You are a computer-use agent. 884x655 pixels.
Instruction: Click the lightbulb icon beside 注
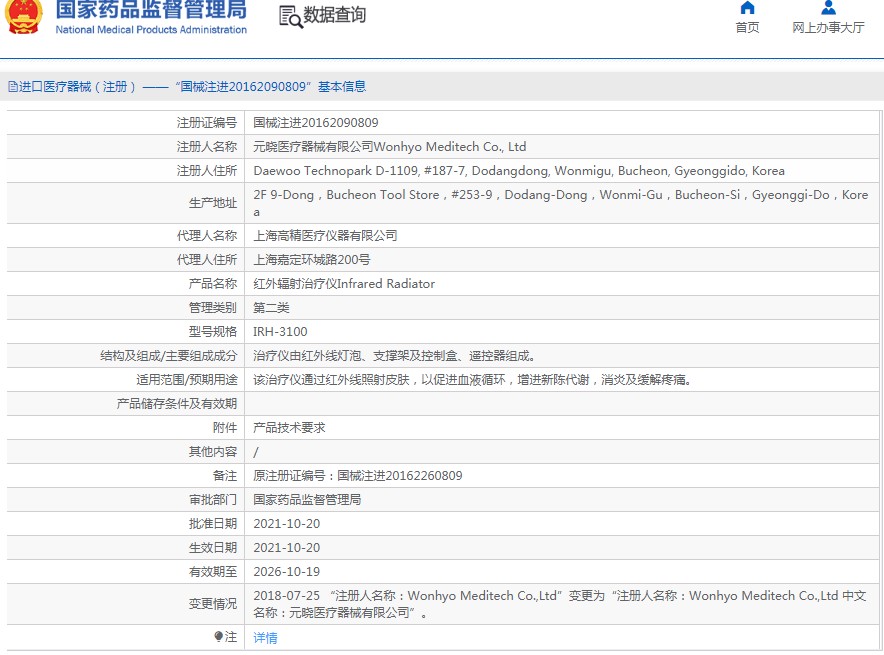click(x=219, y=636)
